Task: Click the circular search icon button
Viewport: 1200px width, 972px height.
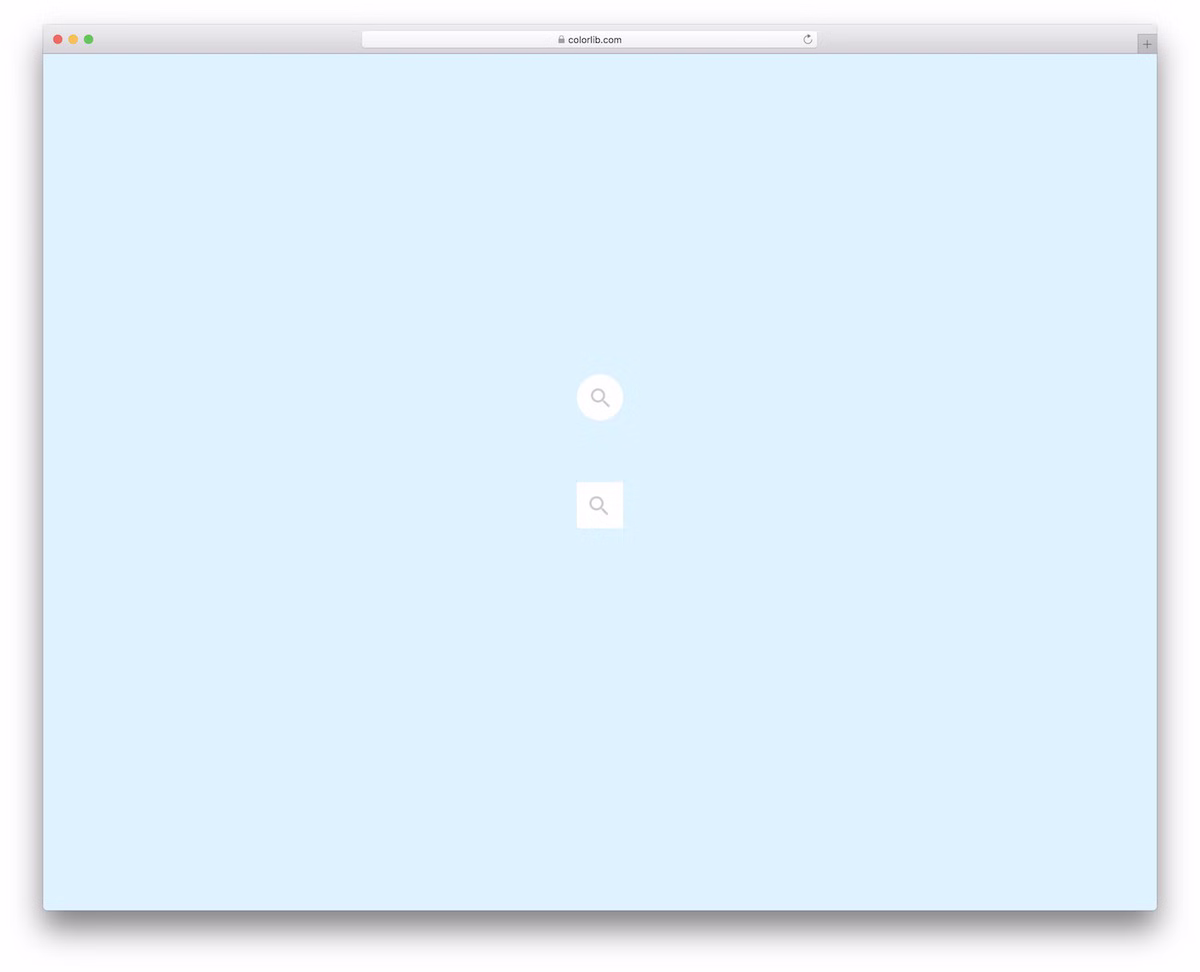Action: (600, 397)
